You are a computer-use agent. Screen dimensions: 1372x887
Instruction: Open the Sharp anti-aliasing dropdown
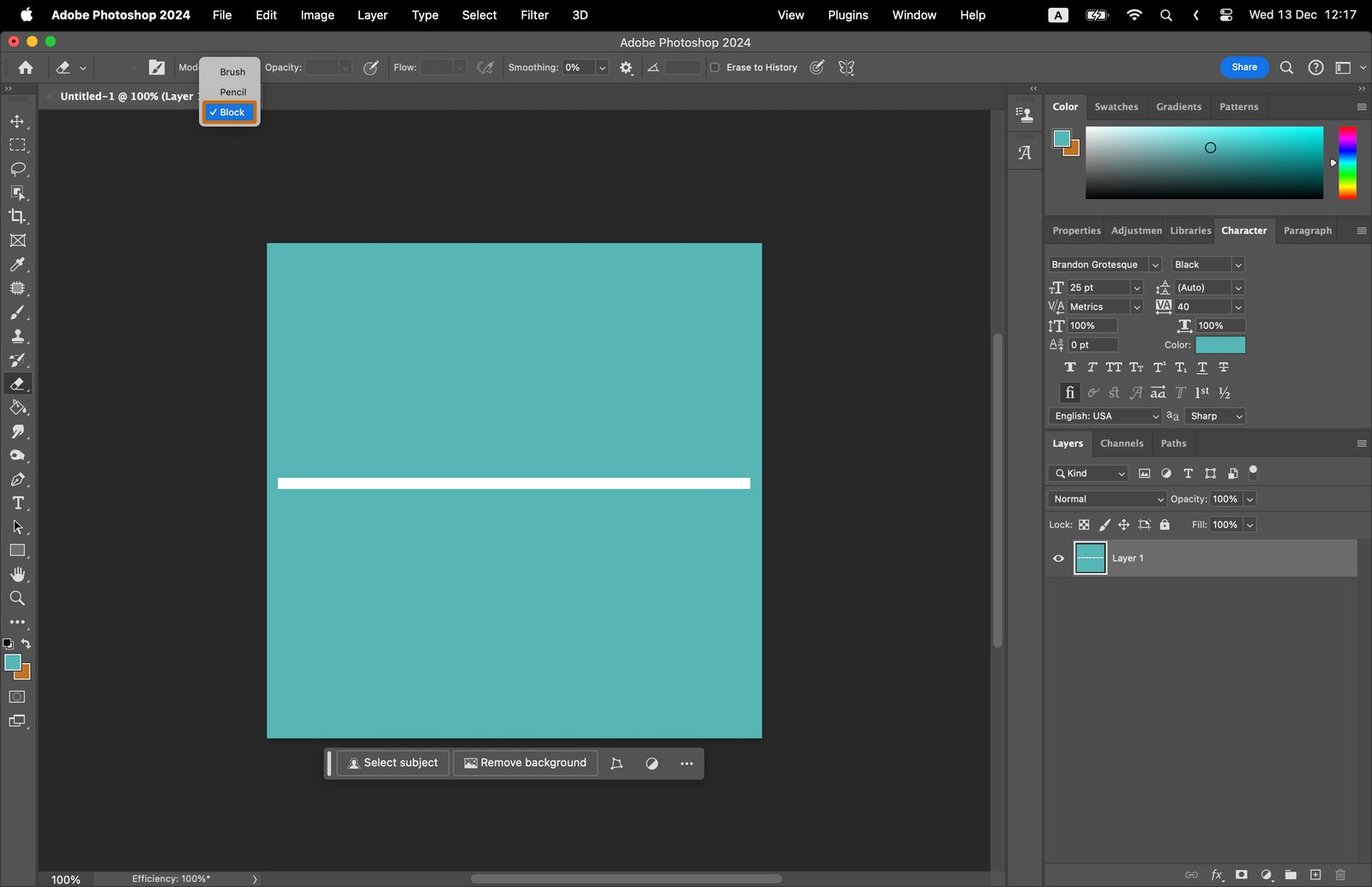[x=1215, y=416]
